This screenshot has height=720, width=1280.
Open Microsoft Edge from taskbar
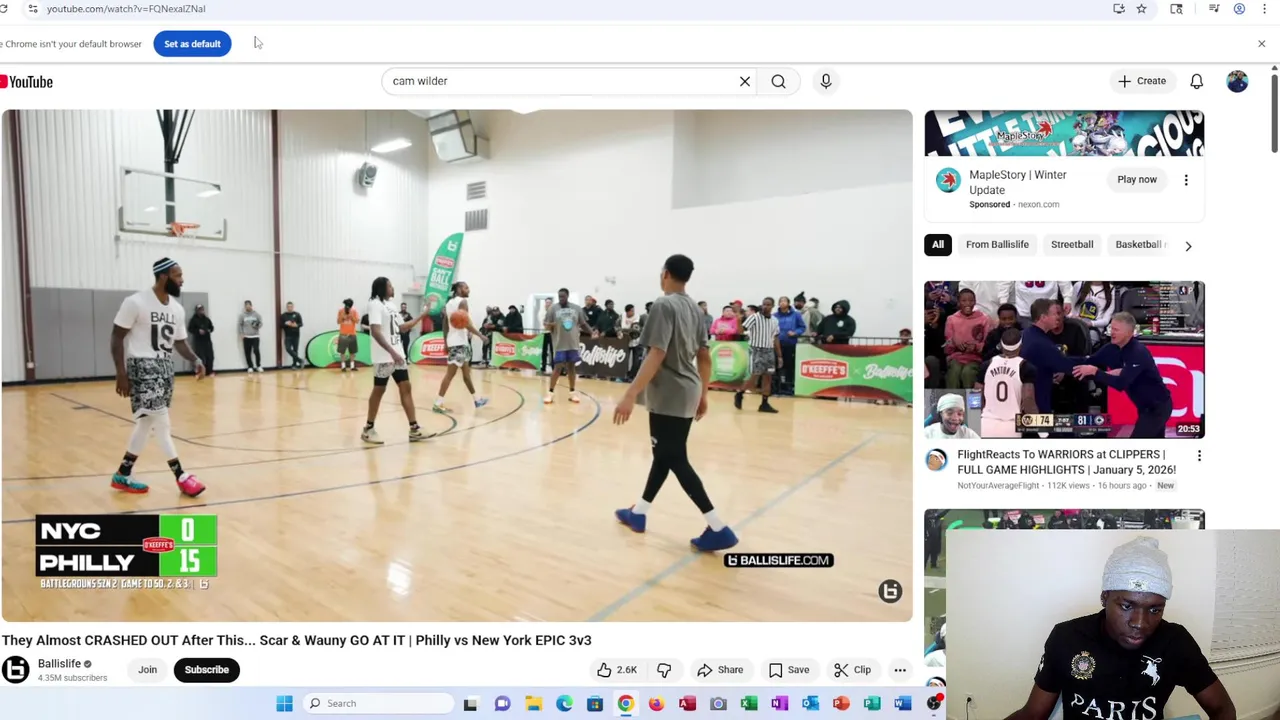(x=564, y=704)
